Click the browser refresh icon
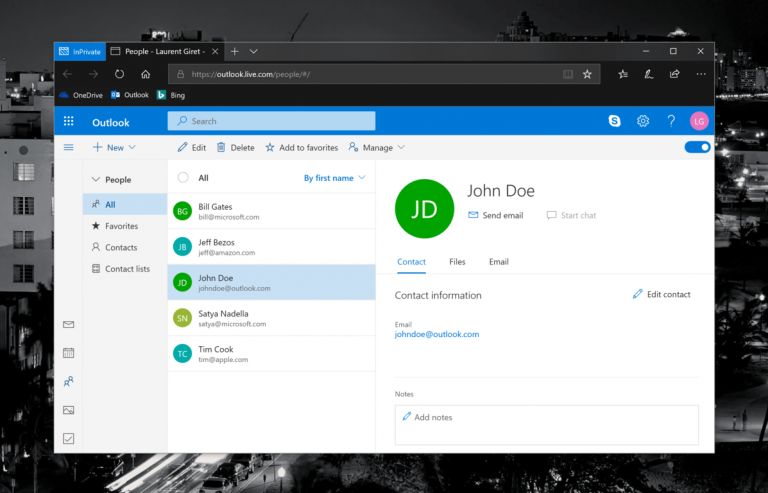This screenshot has width=768, height=493. coord(120,74)
